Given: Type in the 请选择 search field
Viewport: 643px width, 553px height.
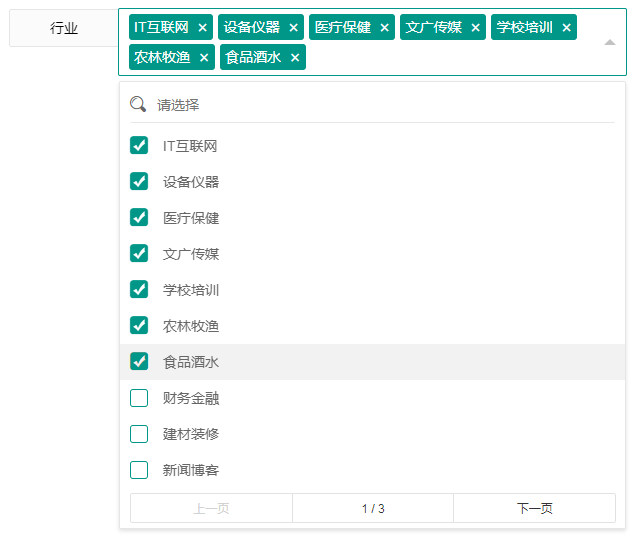Looking at the screenshot, I should [x=380, y=105].
